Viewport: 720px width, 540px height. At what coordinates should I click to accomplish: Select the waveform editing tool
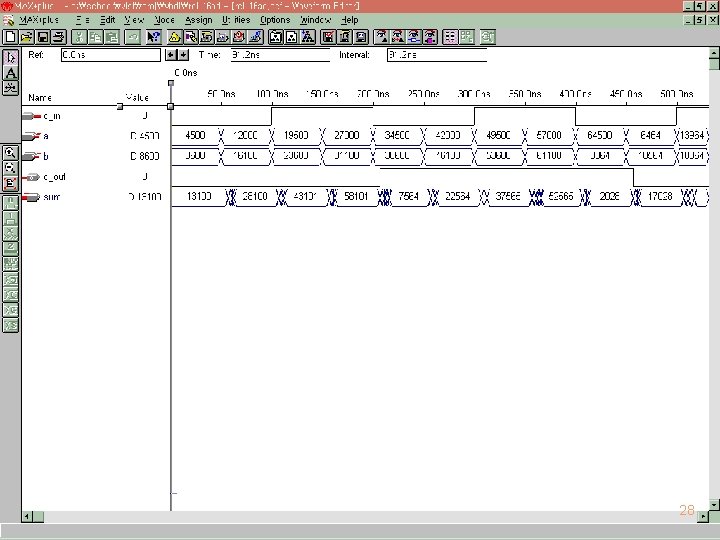click(x=11, y=88)
